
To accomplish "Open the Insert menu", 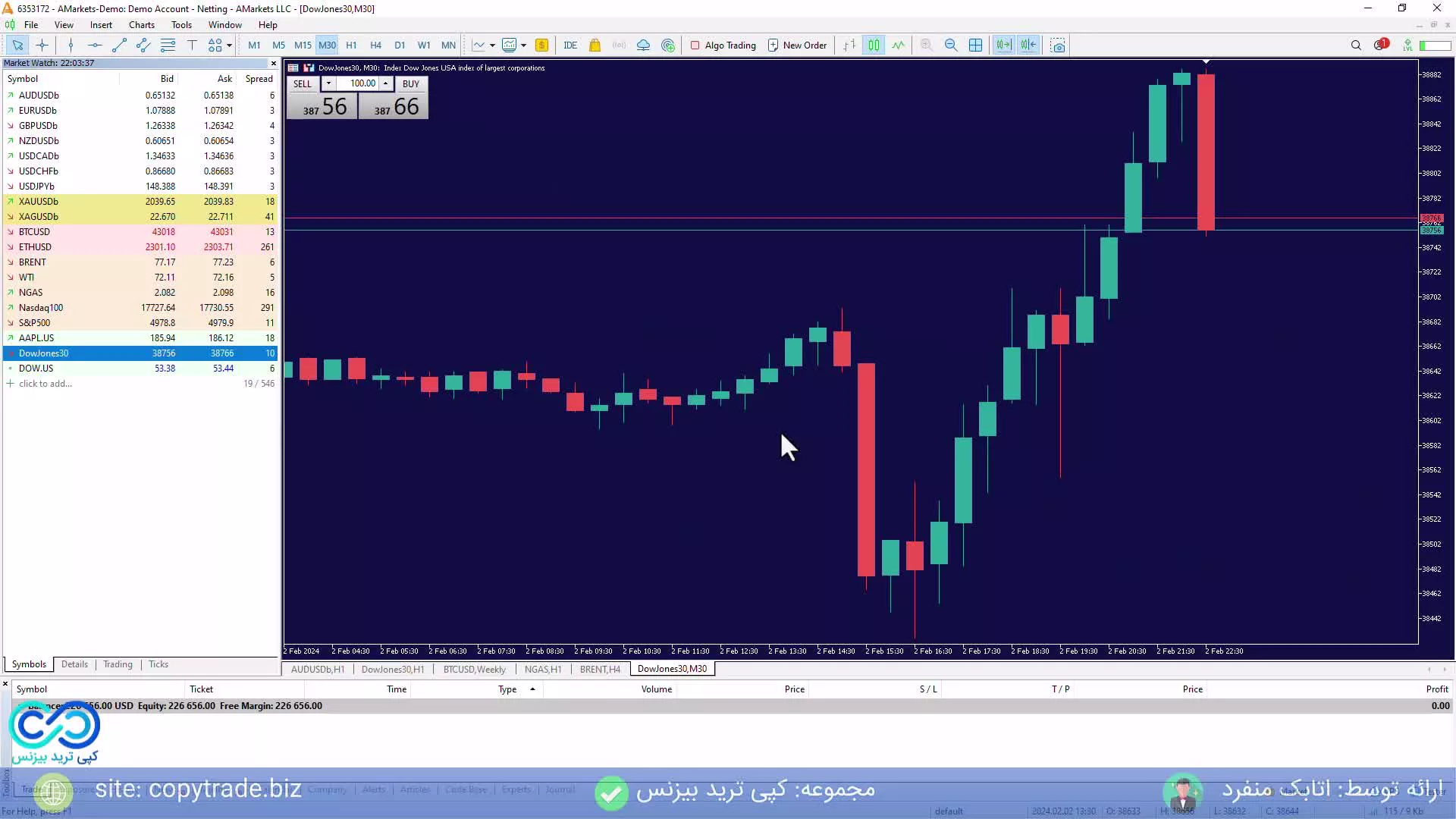I will [x=101, y=25].
